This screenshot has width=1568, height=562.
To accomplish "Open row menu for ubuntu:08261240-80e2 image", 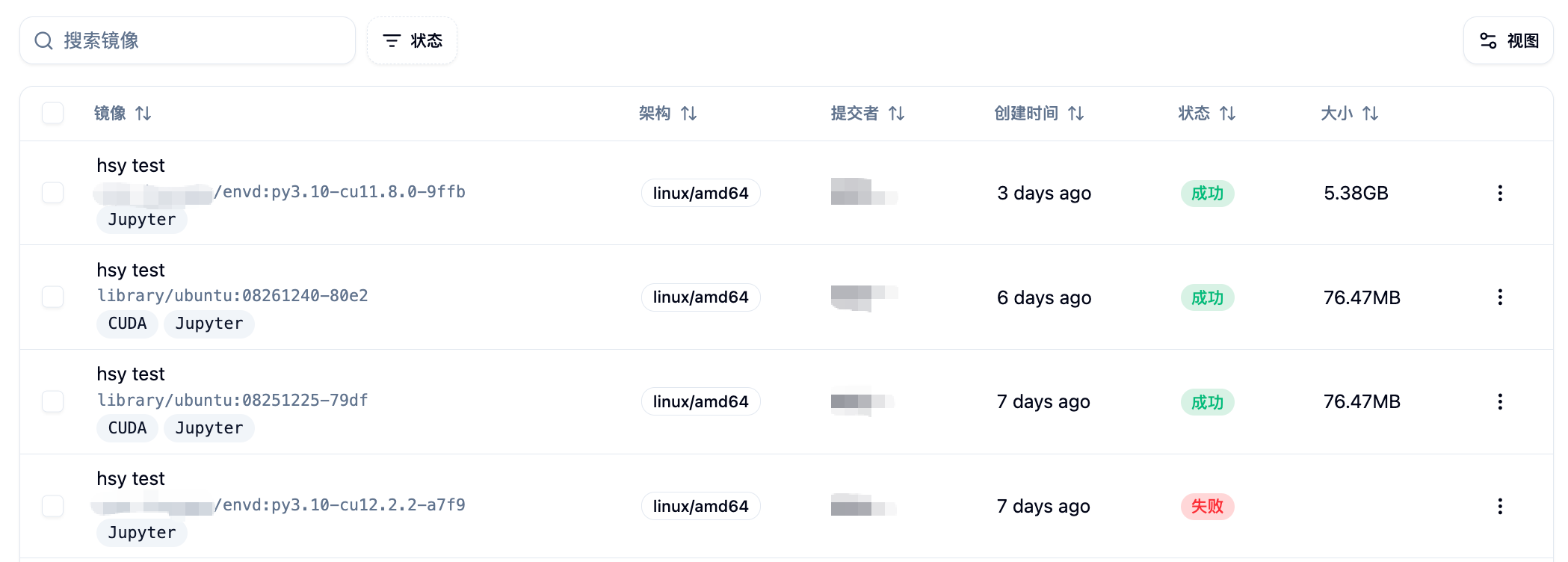I will click(x=1499, y=297).
